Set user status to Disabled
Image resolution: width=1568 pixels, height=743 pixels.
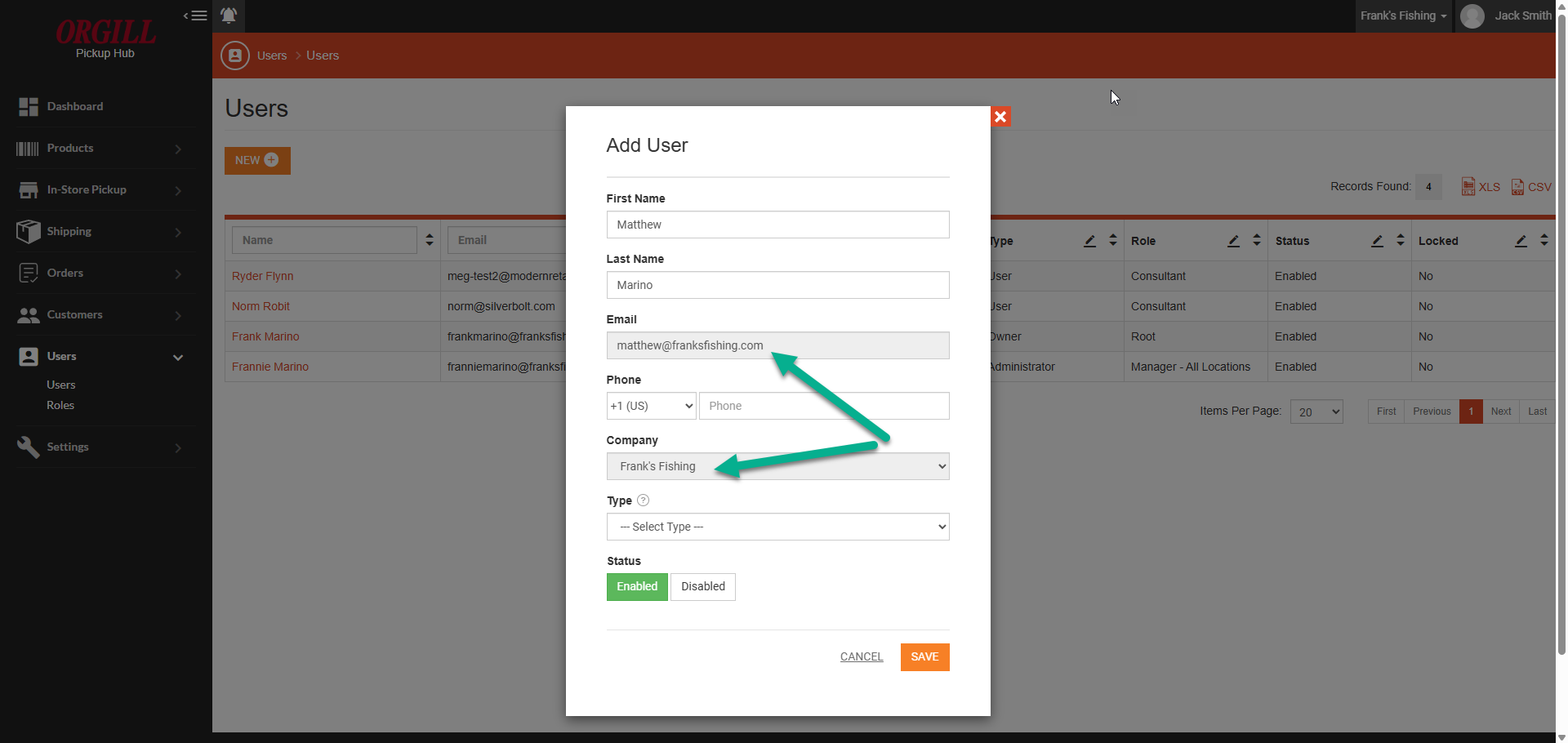click(x=703, y=587)
